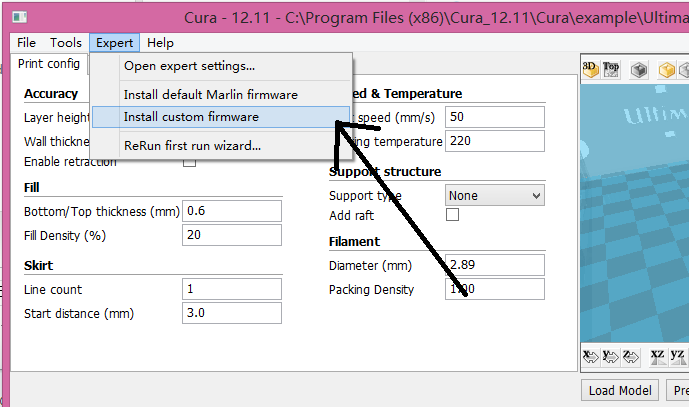
Task: Mirror model along X axis
Action: click(x=590, y=355)
